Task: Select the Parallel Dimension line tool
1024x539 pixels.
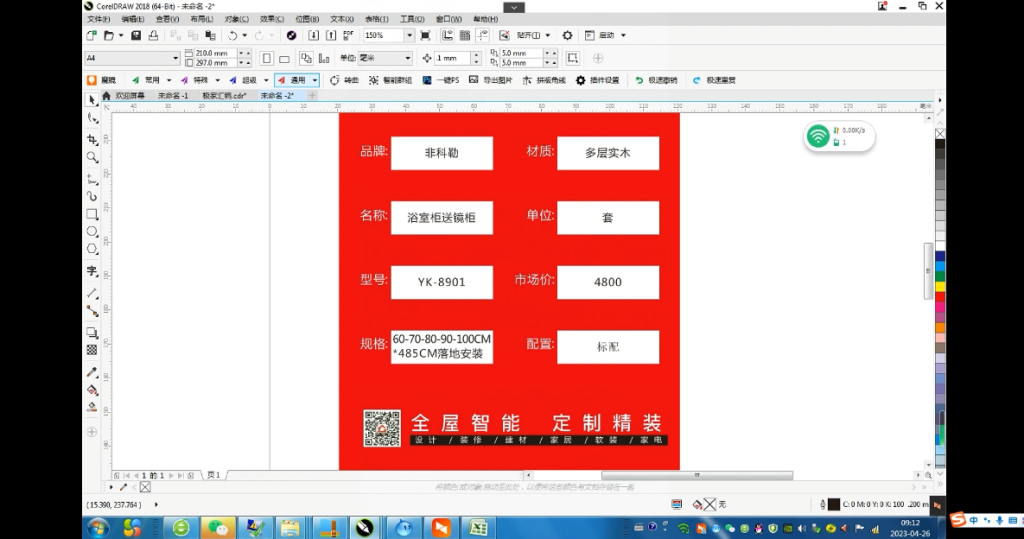Action: 92,293
